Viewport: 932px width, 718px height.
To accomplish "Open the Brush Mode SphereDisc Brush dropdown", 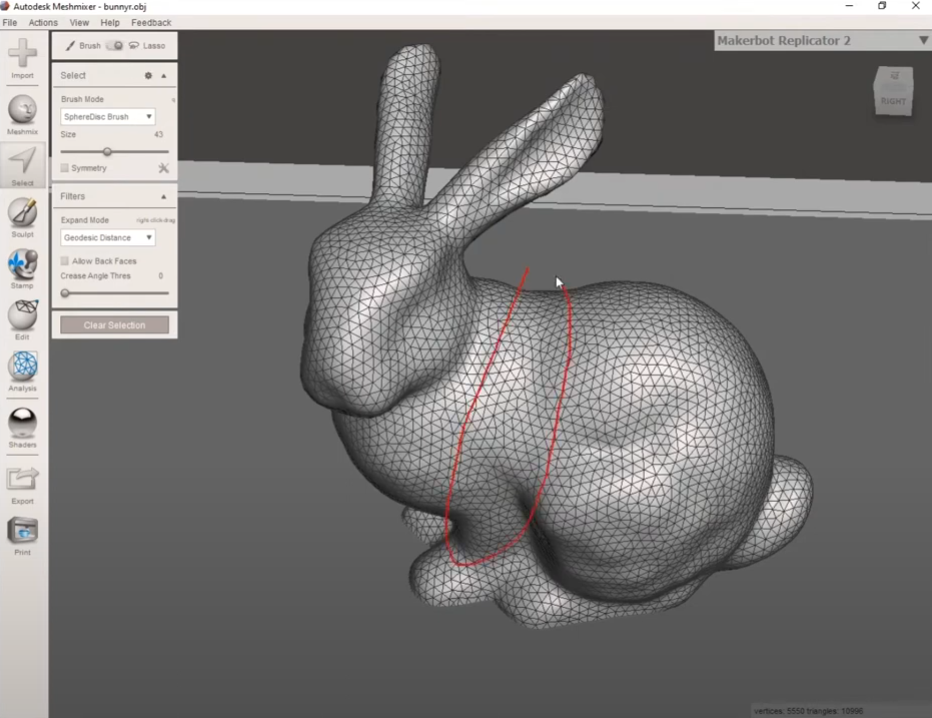I will (108, 116).
